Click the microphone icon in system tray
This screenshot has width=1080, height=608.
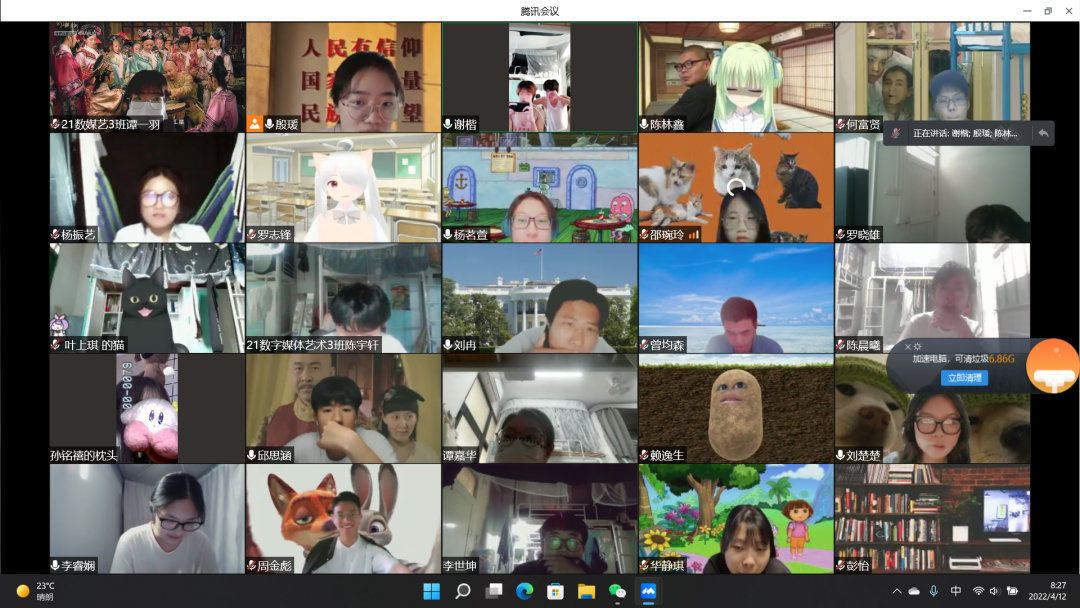[934, 591]
